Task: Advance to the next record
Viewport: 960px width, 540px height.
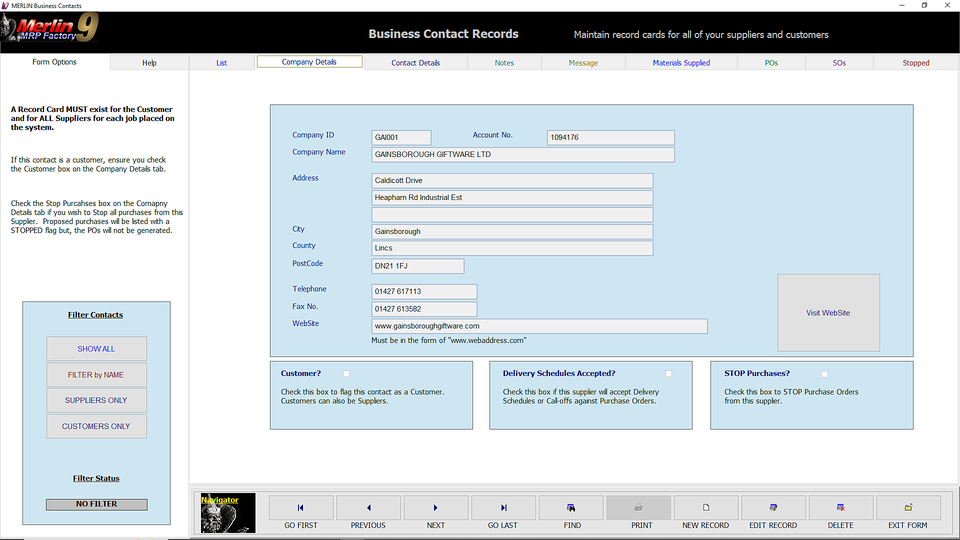Action: pyautogui.click(x=435, y=508)
